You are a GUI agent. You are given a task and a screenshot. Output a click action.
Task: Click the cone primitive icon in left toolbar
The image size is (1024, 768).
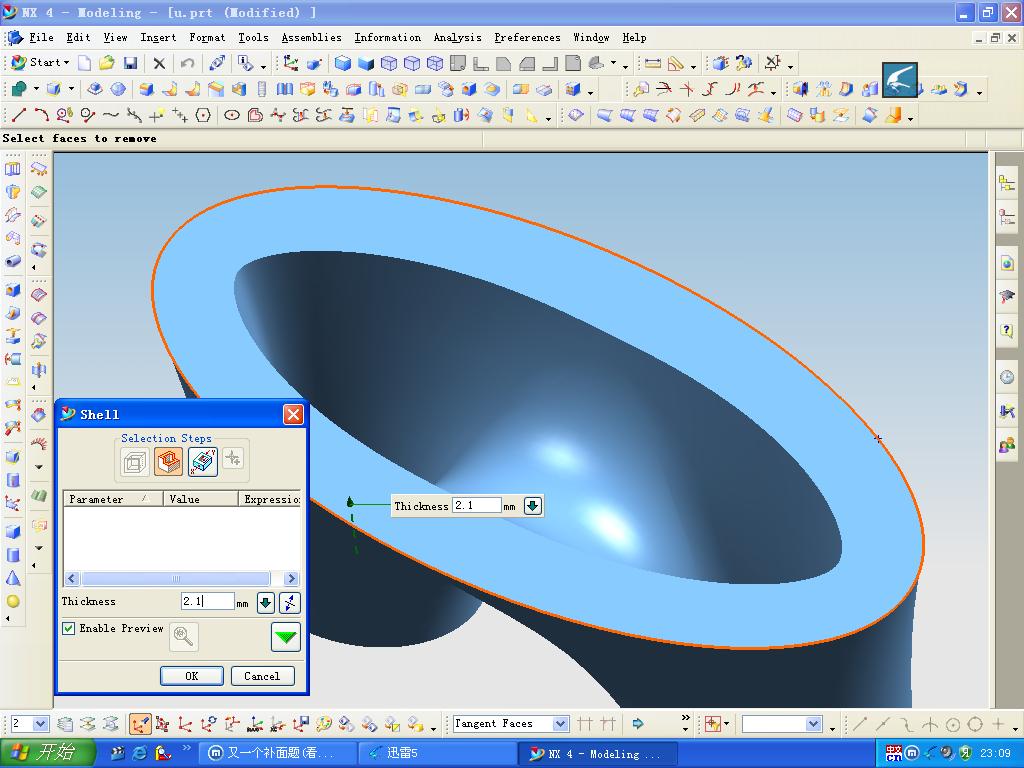pos(13,578)
